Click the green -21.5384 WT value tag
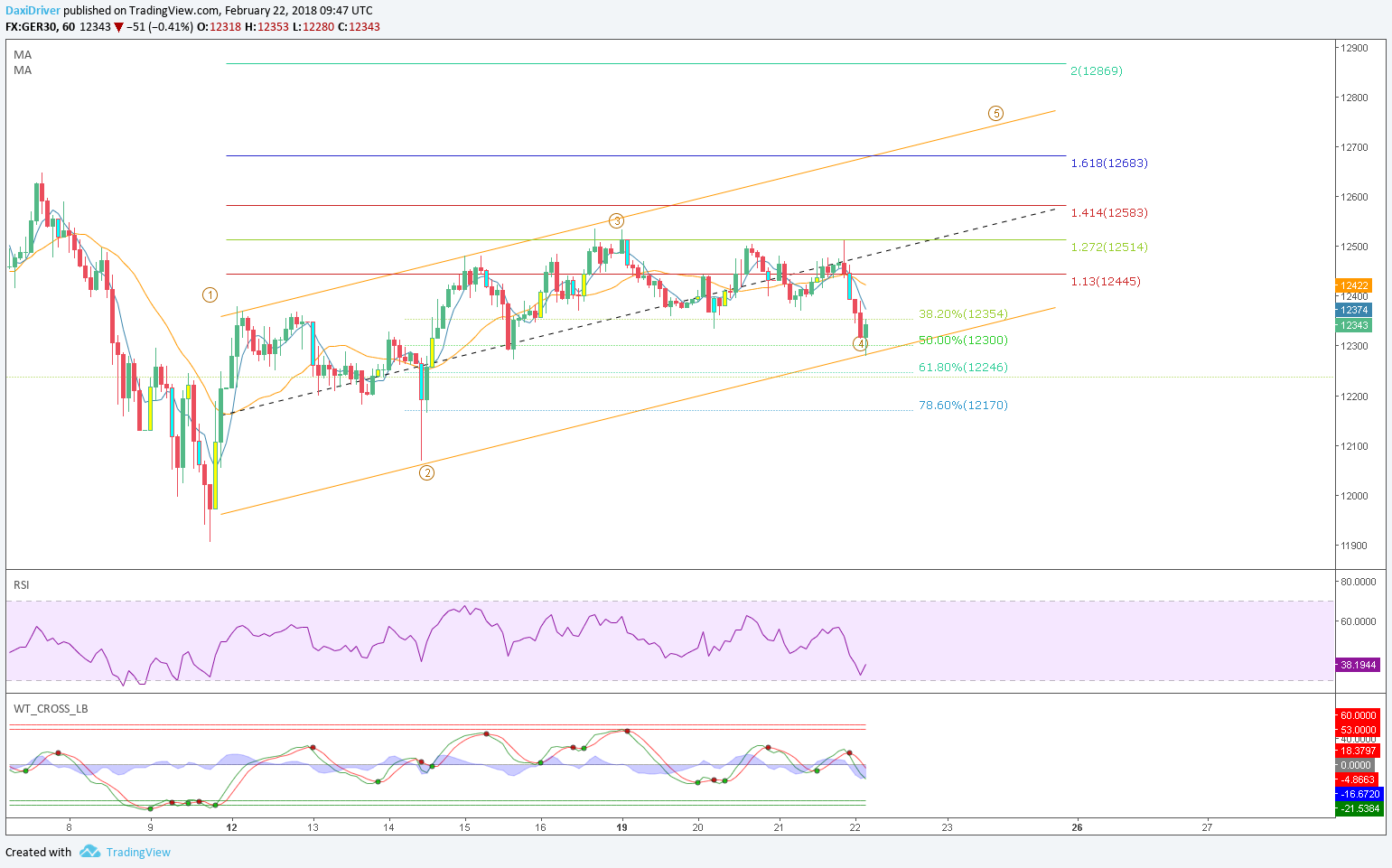 [1358, 808]
